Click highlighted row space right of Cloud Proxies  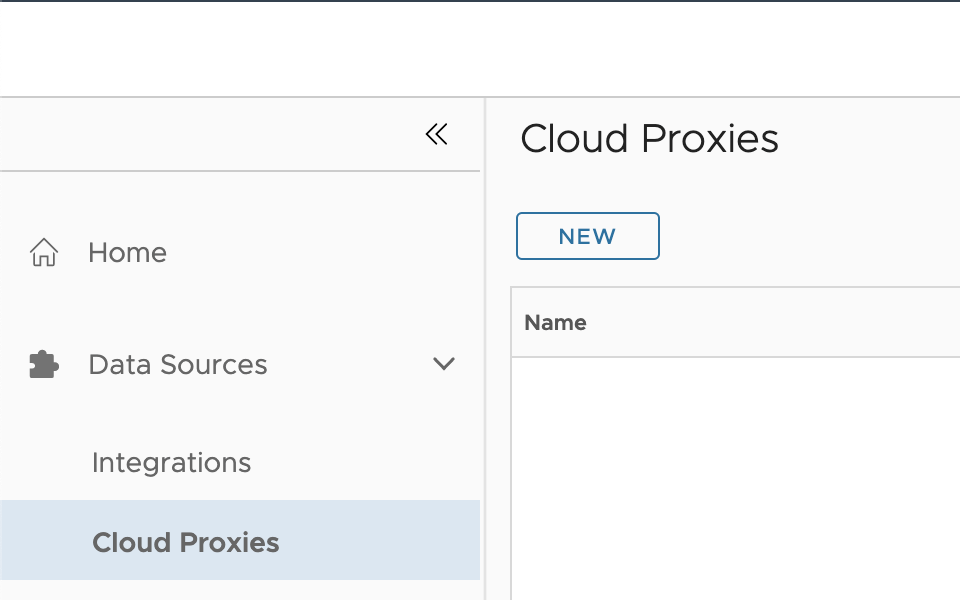click(380, 541)
